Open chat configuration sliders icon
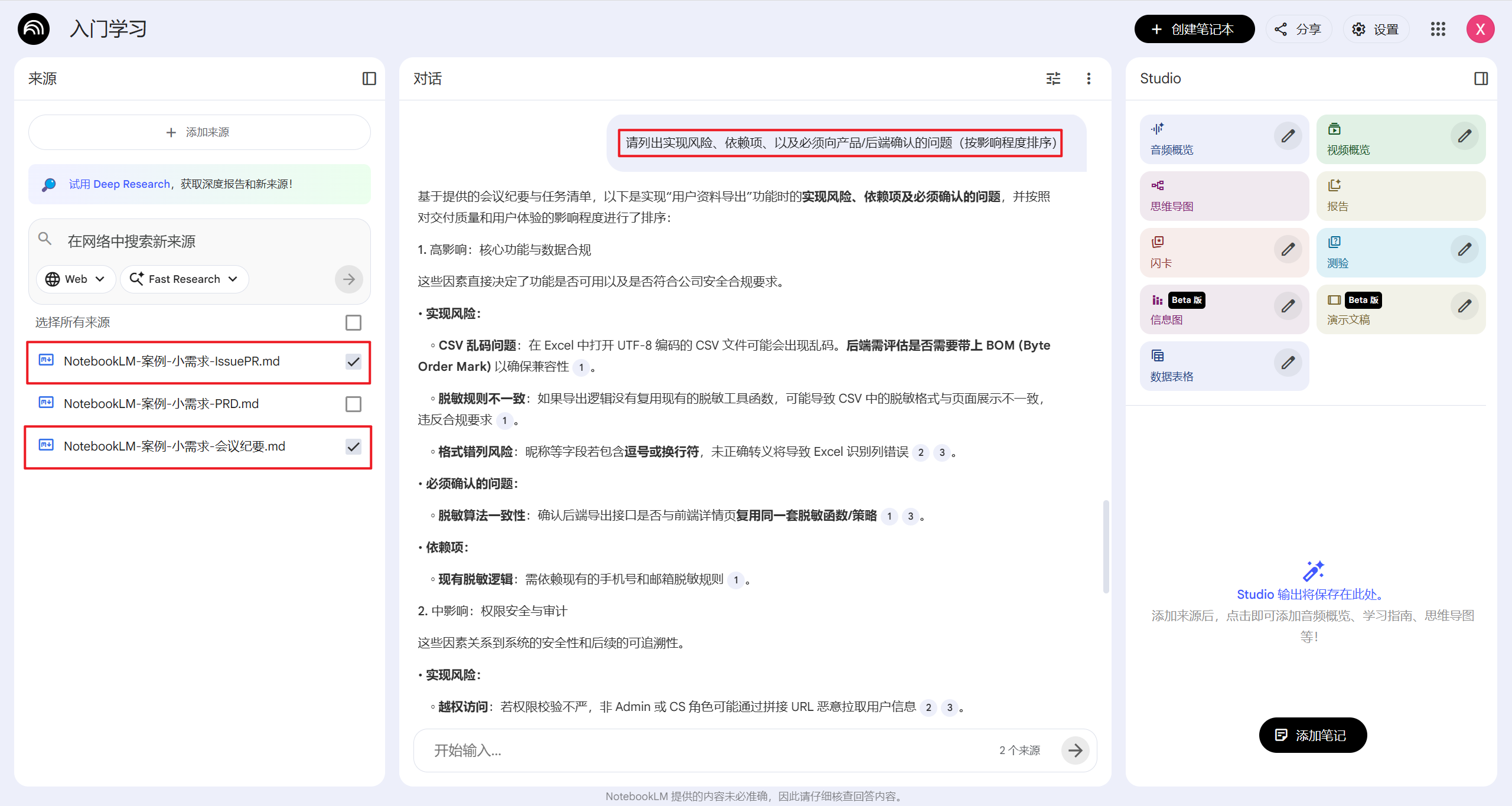The width and height of the screenshot is (1512, 806). (1053, 79)
